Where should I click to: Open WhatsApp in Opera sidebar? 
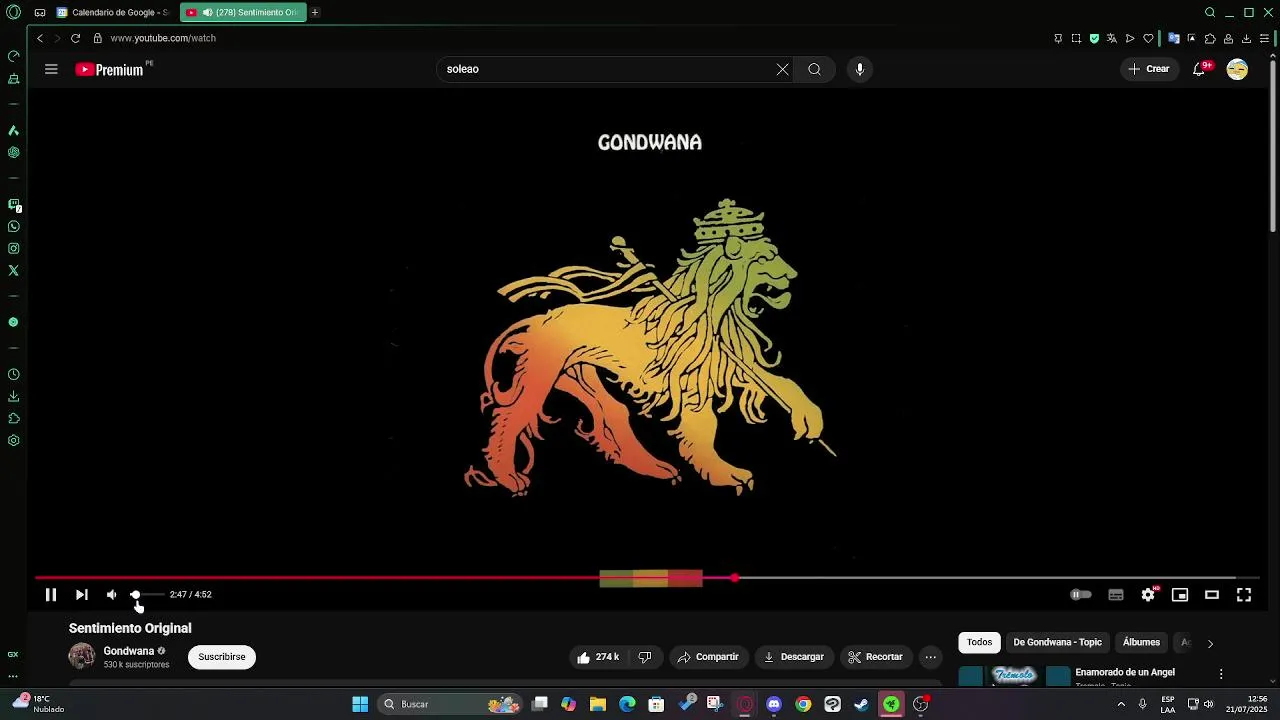(x=14, y=227)
